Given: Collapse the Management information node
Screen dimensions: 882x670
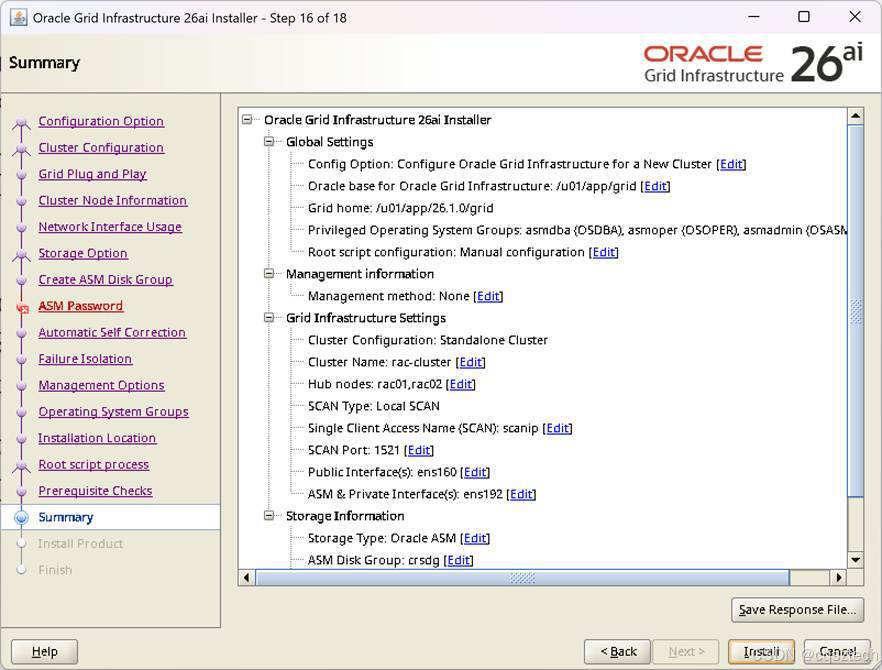Looking at the screenshot, I should click(x=269, y=273).
